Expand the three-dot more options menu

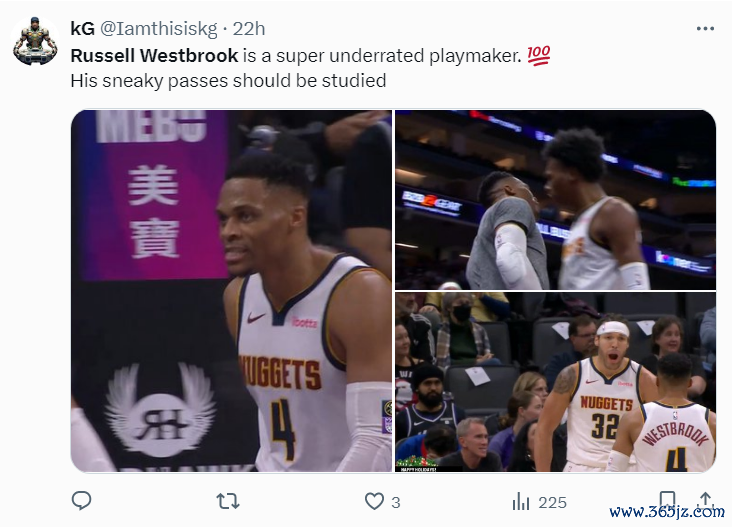tap(705, 29)
